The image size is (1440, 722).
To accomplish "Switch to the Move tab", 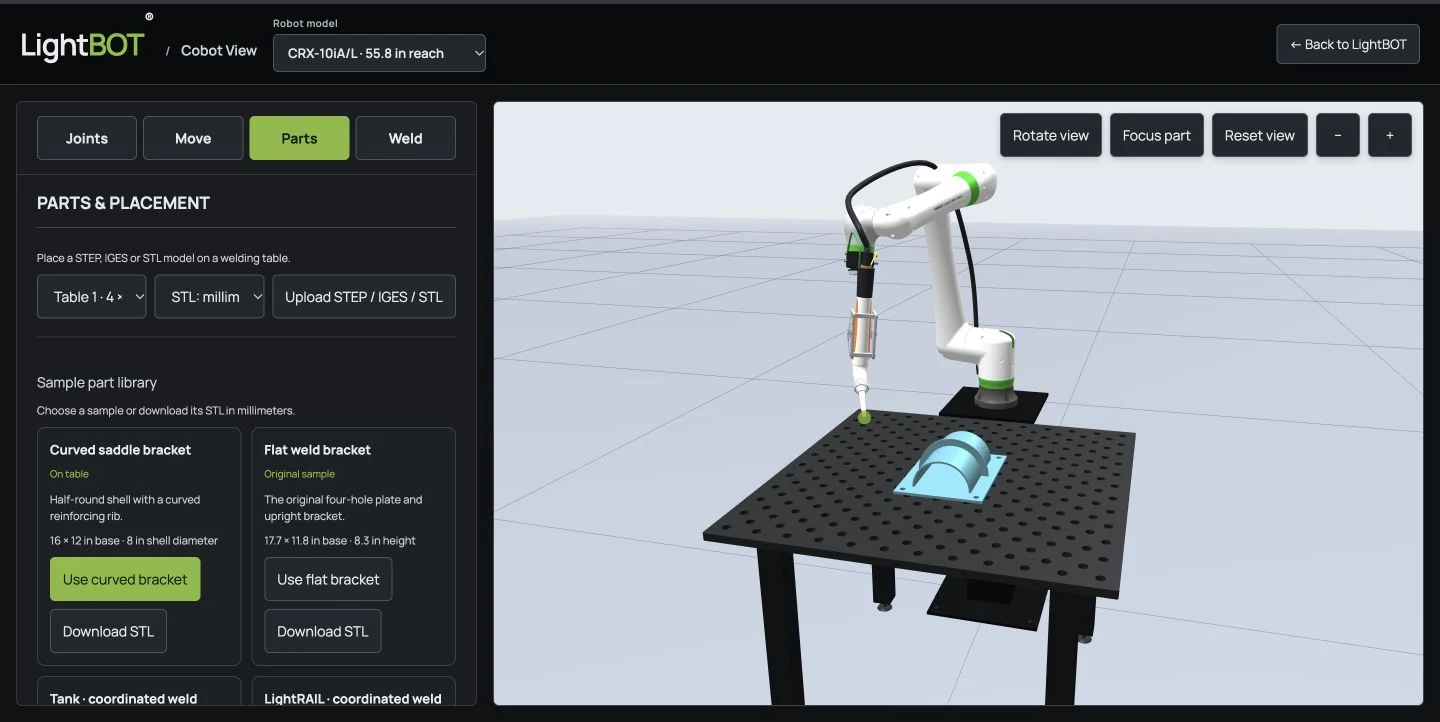I will (193, 138).
